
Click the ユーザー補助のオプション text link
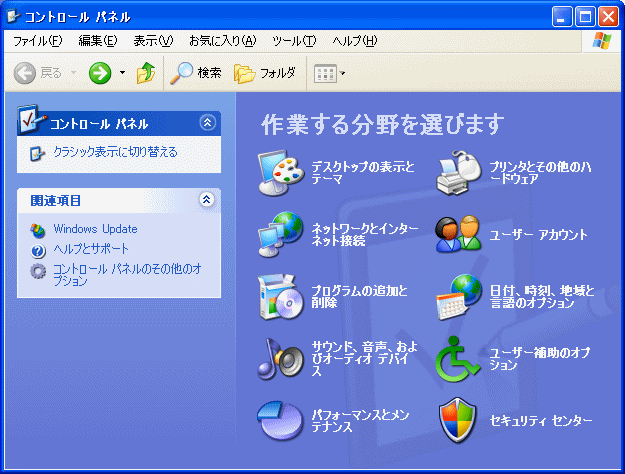click(x=540, y=359)
